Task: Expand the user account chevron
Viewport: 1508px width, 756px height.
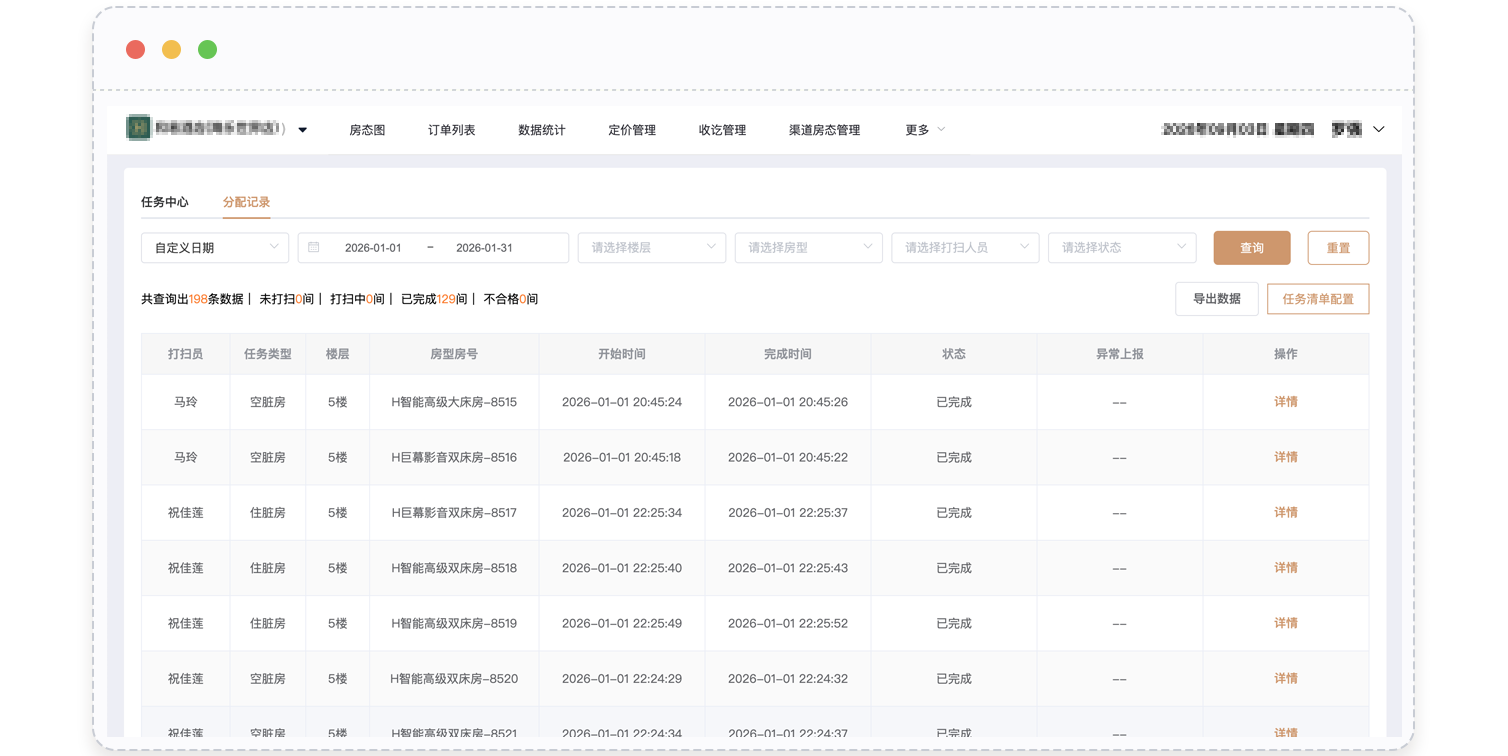Action: coord(1379,130)
